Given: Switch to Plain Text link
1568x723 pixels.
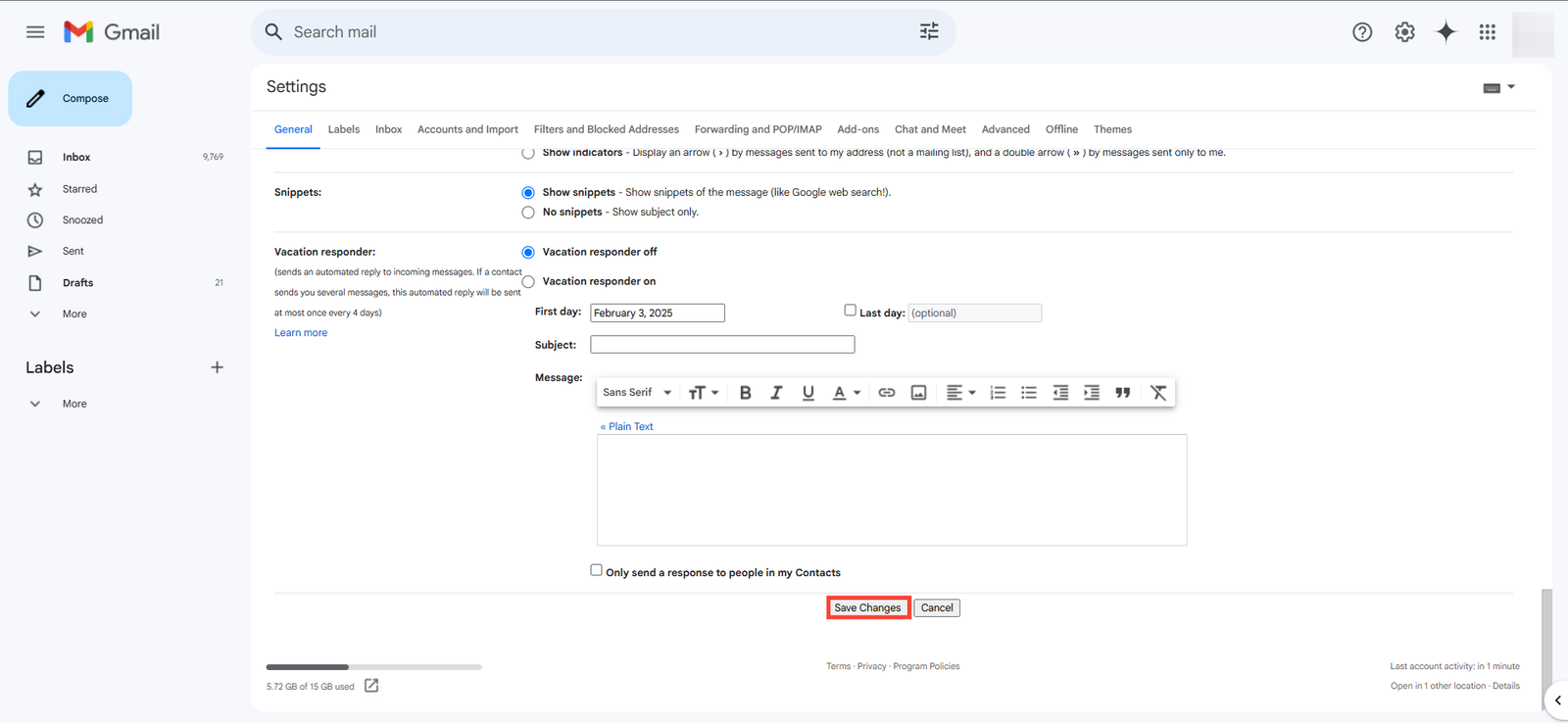Looking at the screenshot, I should point(626,427).
